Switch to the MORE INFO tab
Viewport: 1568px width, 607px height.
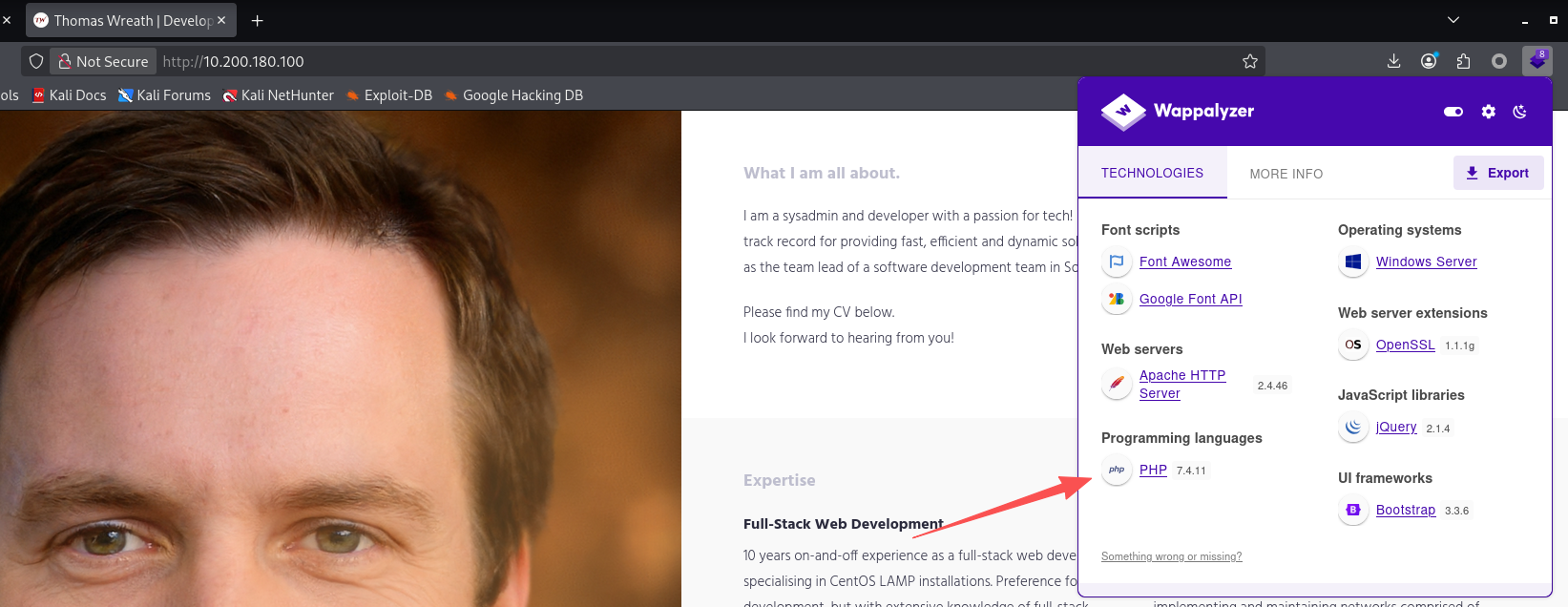coord(1286,174)
